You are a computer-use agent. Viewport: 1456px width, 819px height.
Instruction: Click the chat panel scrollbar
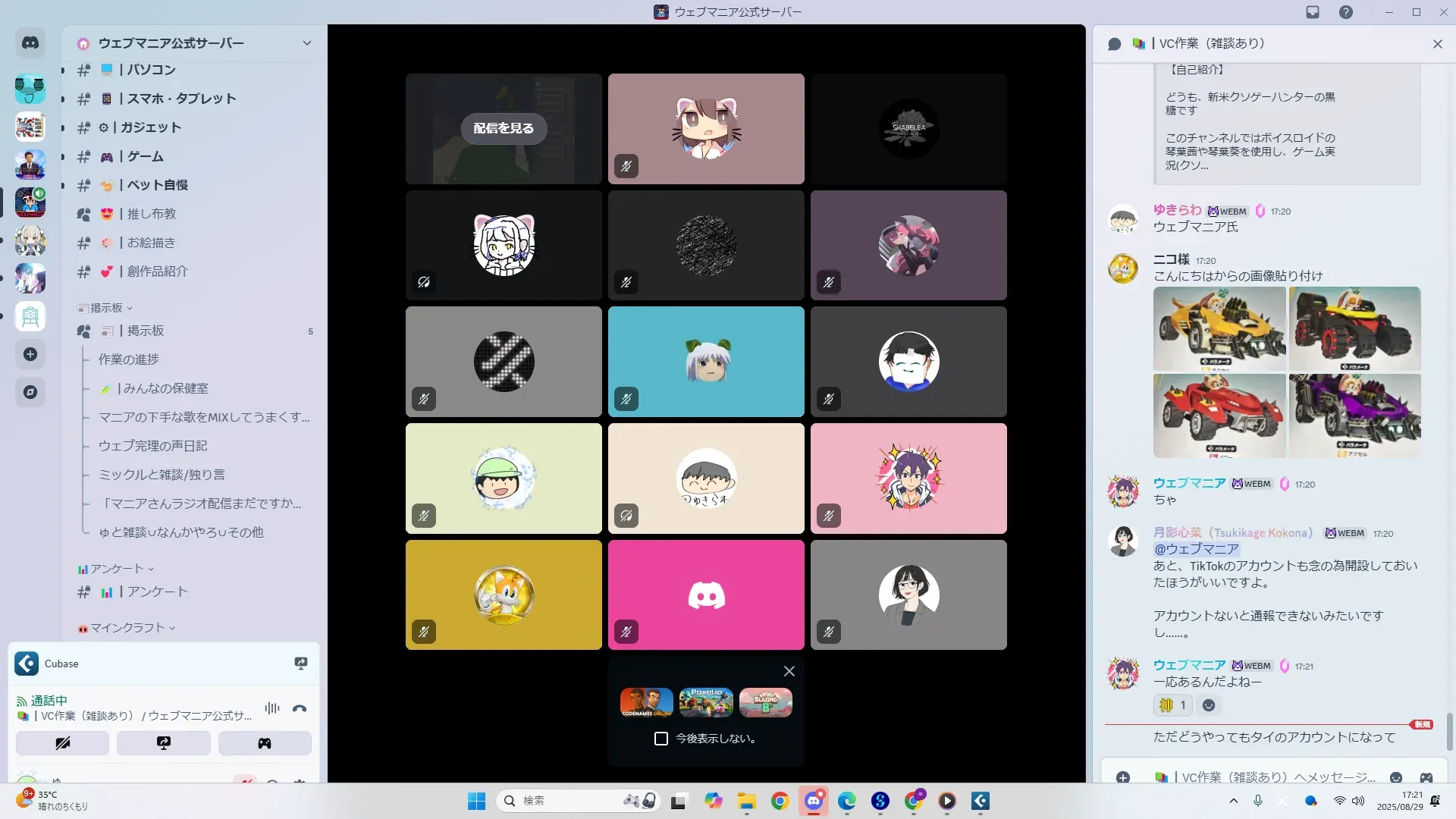coord(1449,731)
